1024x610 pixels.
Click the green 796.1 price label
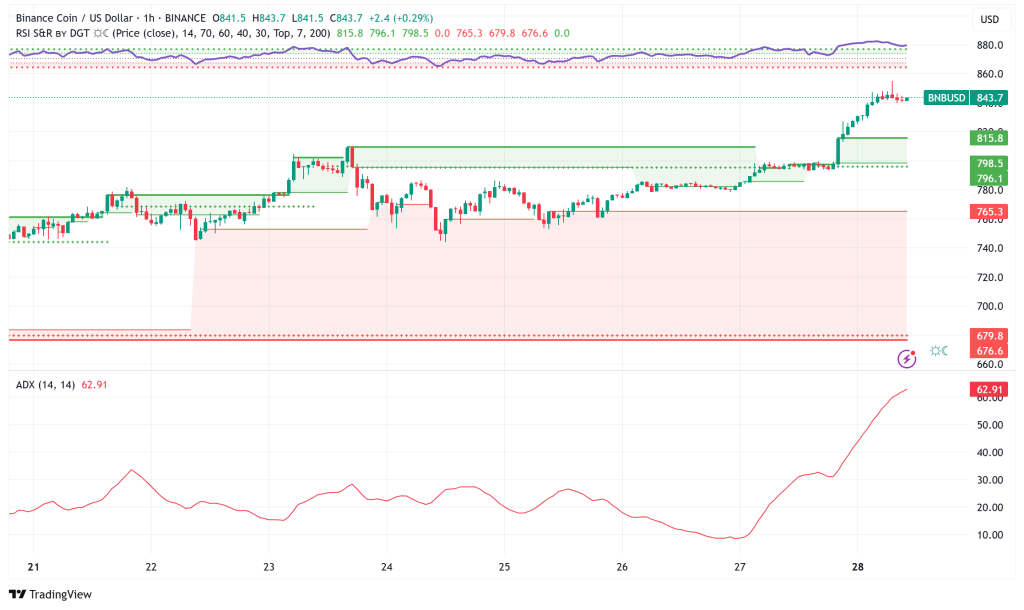[989, 178]
